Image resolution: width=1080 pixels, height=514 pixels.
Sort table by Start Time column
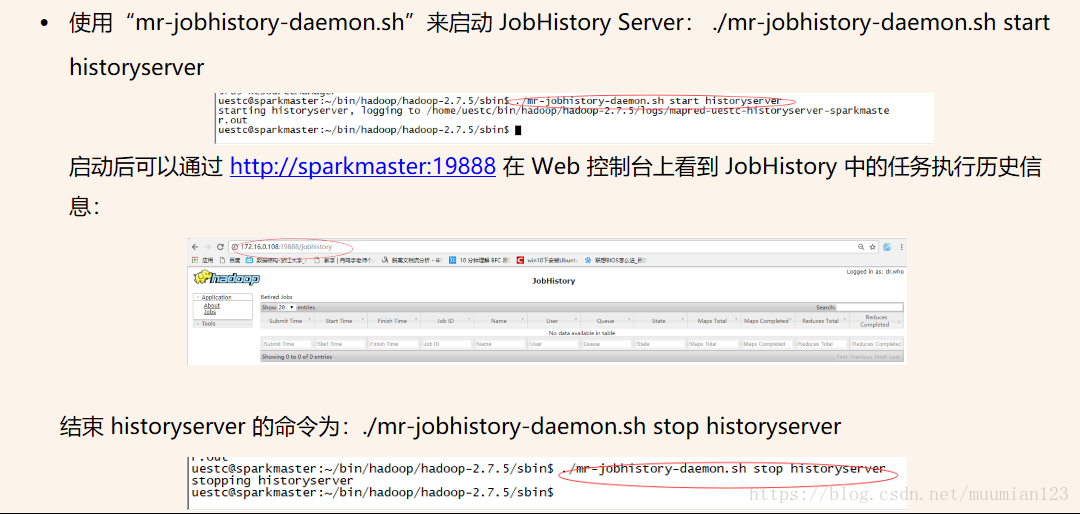pyautogui.click(x=341, y=320)
